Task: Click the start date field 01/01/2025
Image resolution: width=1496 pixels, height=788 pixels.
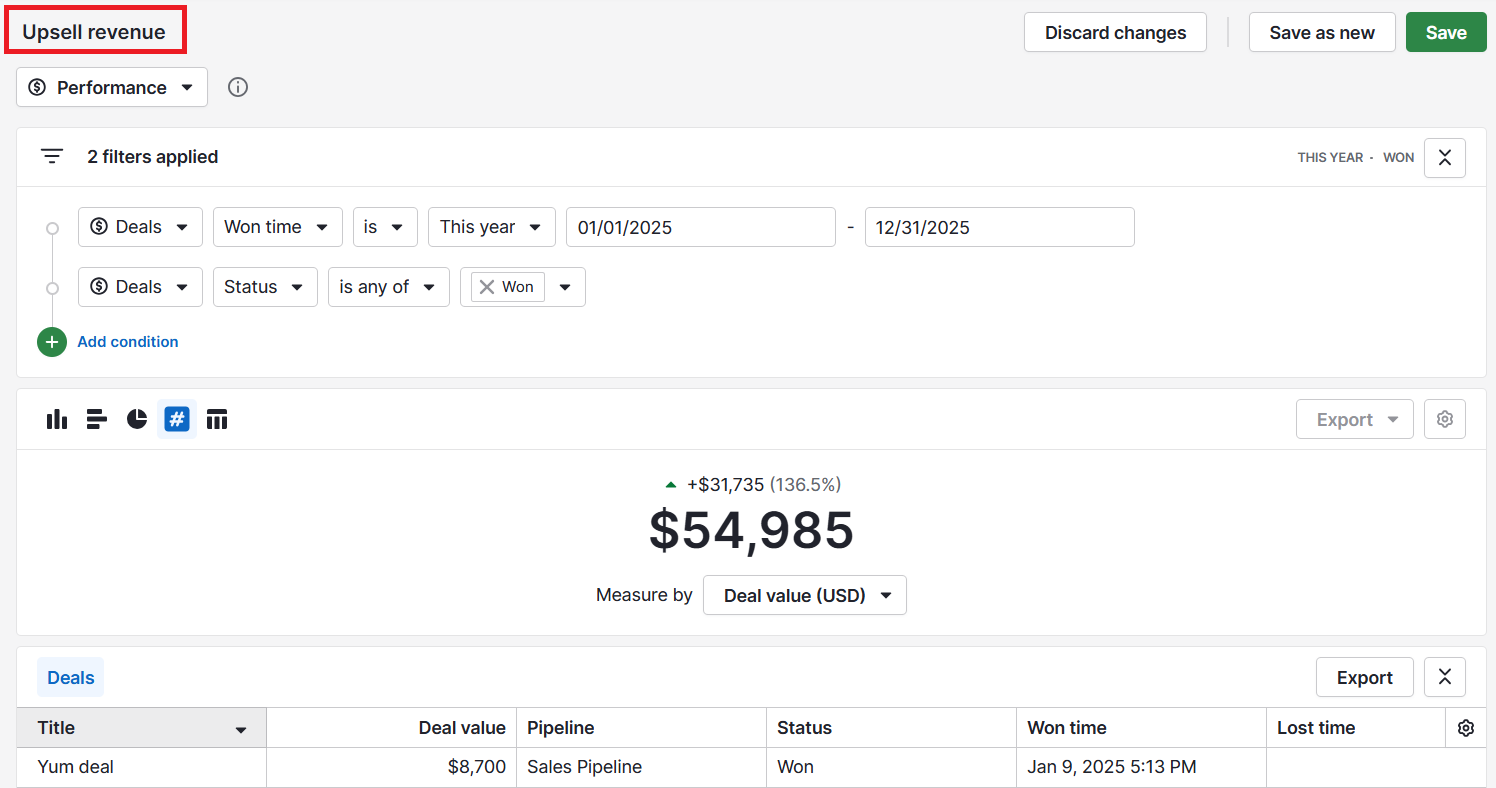Action: coord(701,227)
